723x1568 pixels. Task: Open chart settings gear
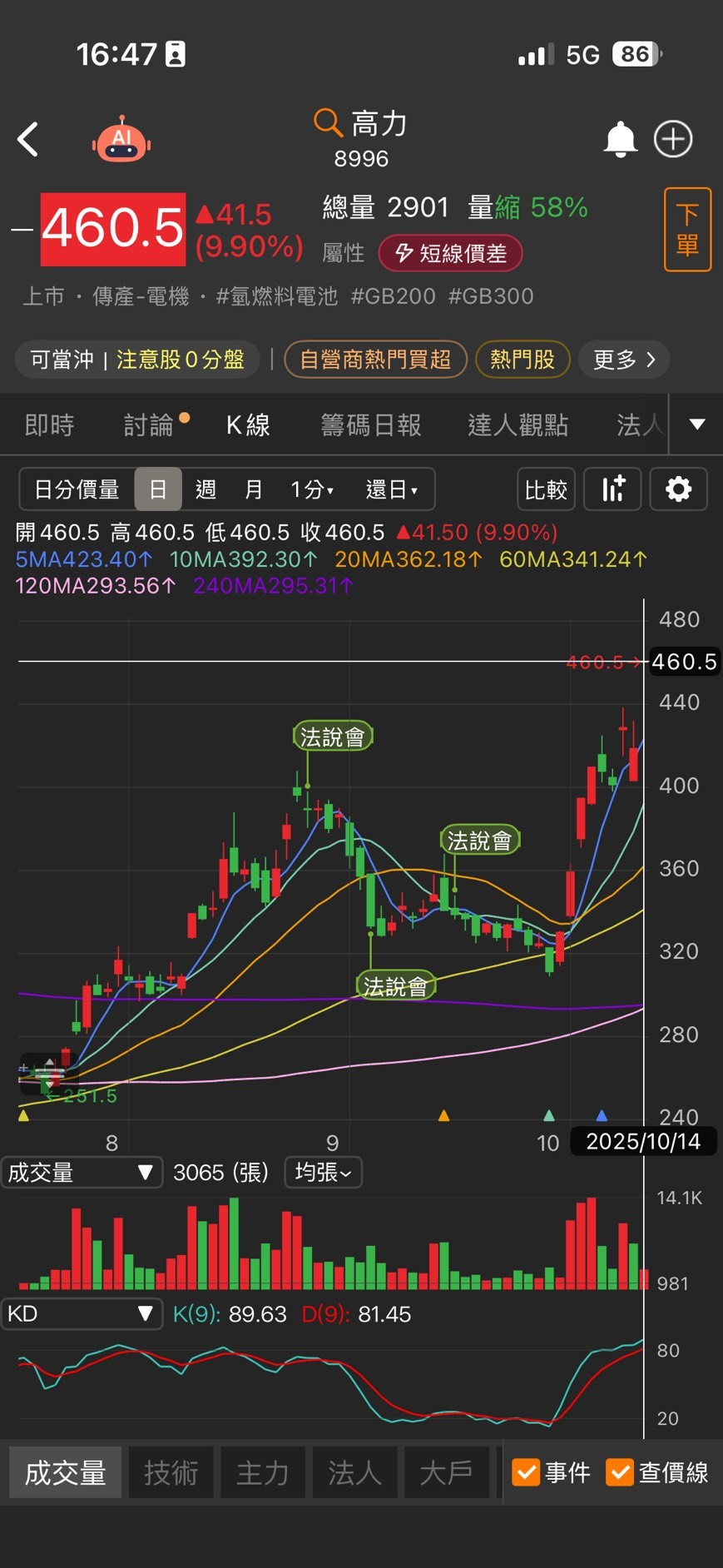678,489
